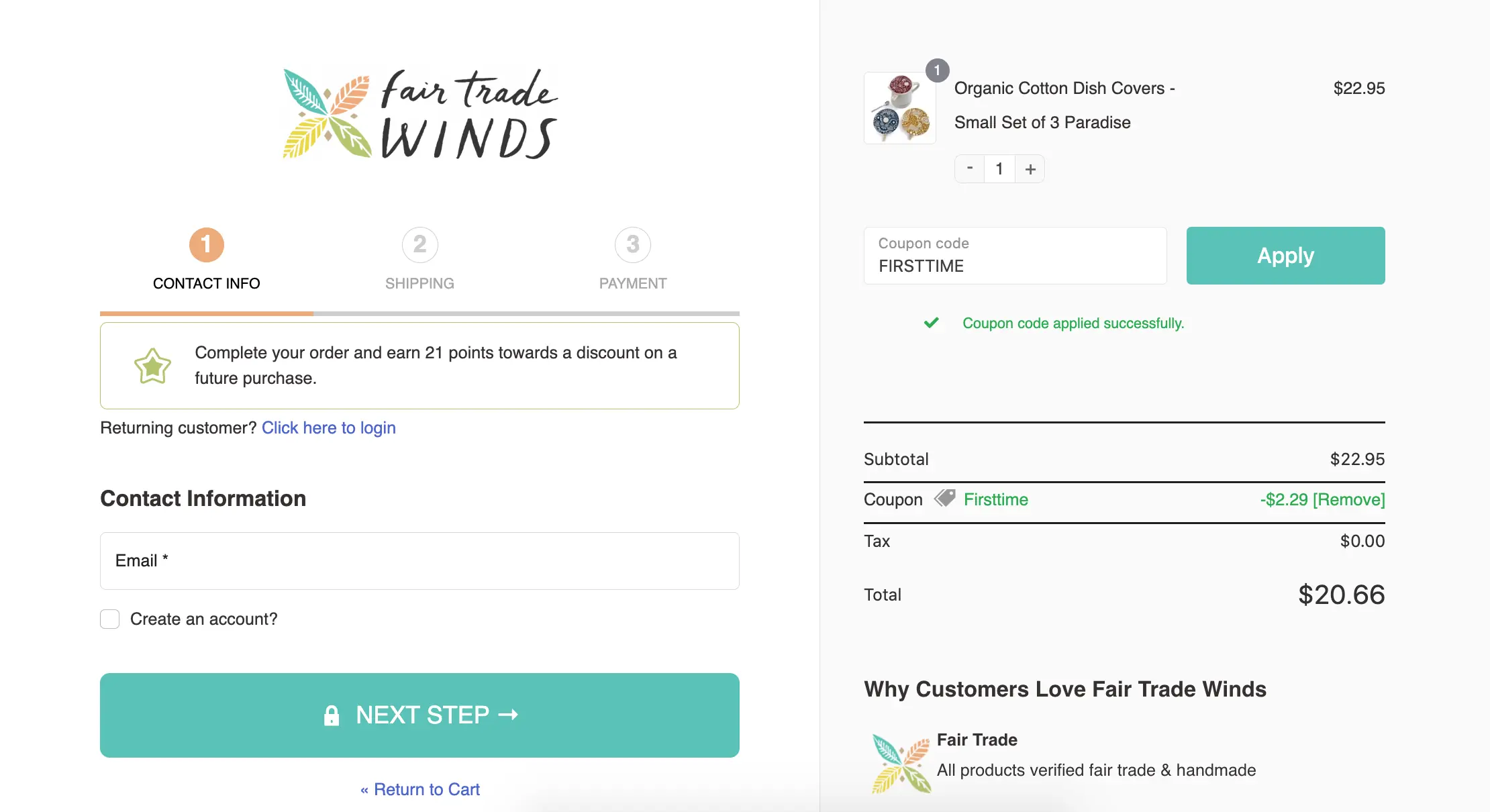Image resolution: width=1490 pixels, height=812 pixels.
Task: Increase item quantity with plus button
Action: pyautogui.click(x=1030, y=168)
